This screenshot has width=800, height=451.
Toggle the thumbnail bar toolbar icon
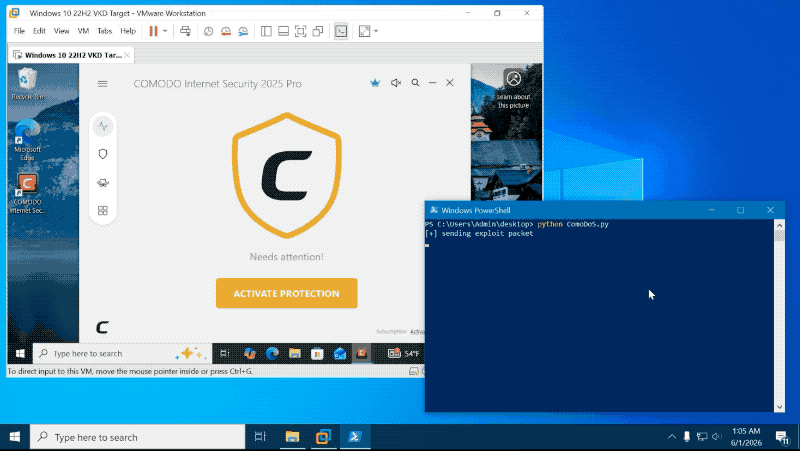point(283,31)
